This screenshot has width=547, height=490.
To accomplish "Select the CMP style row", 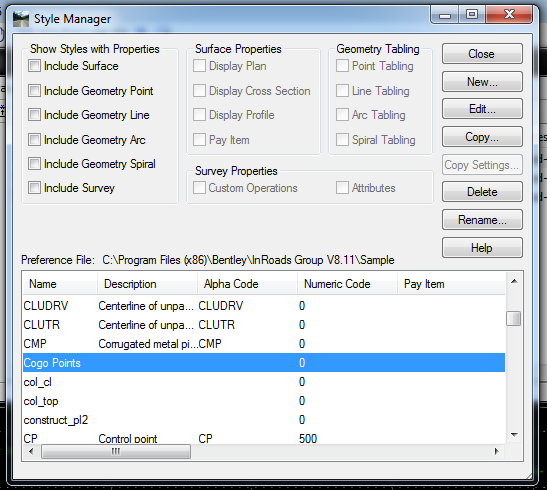I will coord(264,344).
